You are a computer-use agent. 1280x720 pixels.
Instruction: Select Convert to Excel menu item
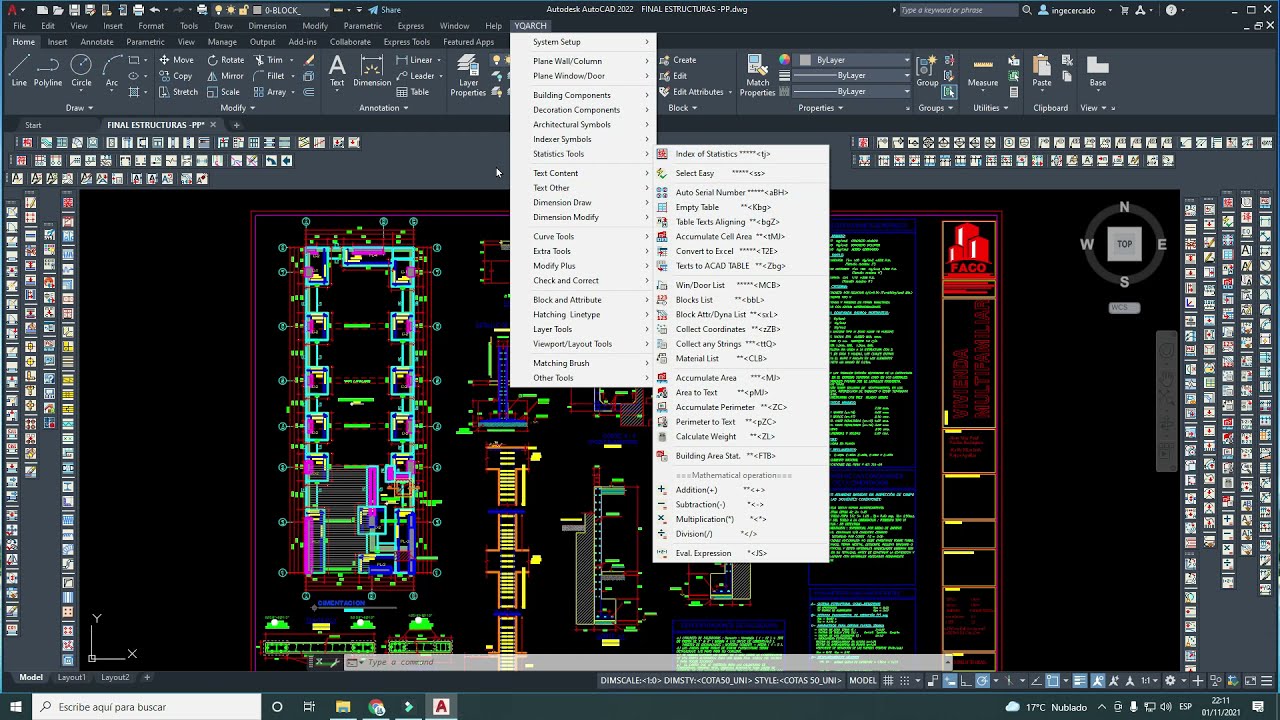pyautogui.click(x=741, y=251)
